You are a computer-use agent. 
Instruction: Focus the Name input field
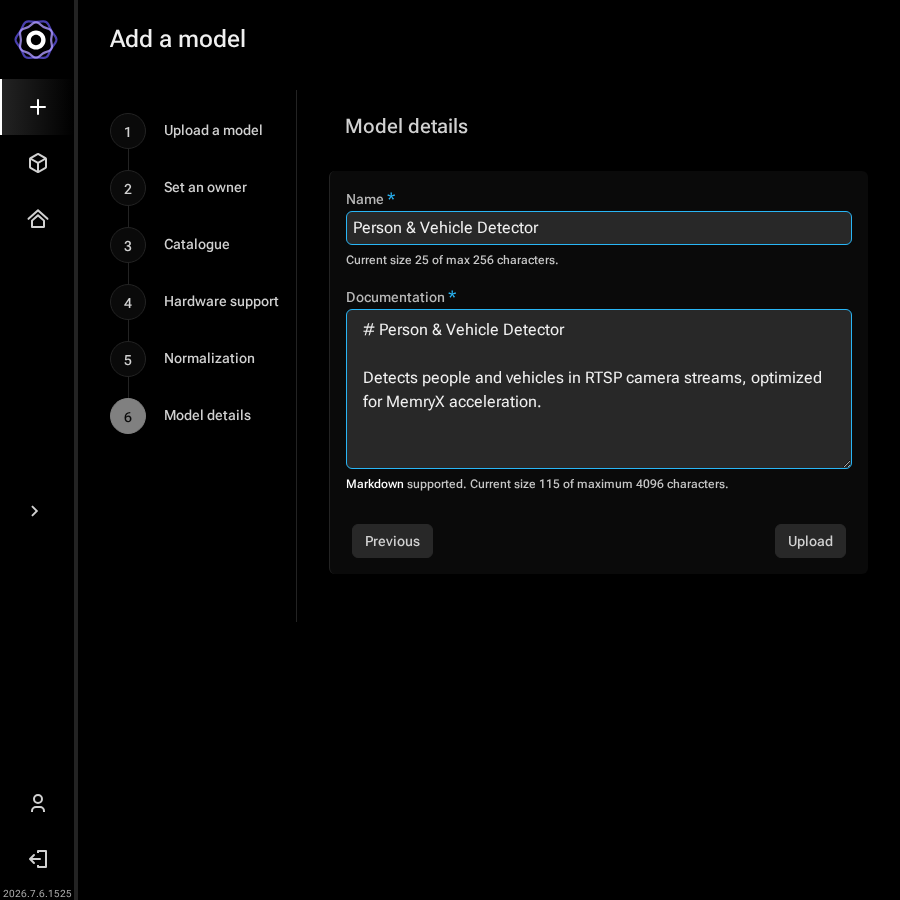point(599,228)
